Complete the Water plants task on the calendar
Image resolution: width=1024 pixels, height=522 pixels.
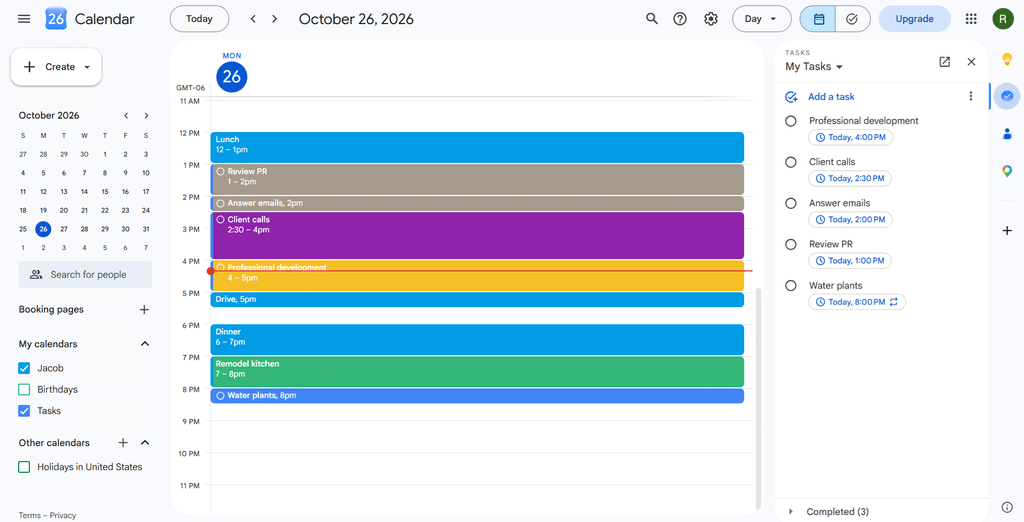pyautogui.click(x=220, y=396)
